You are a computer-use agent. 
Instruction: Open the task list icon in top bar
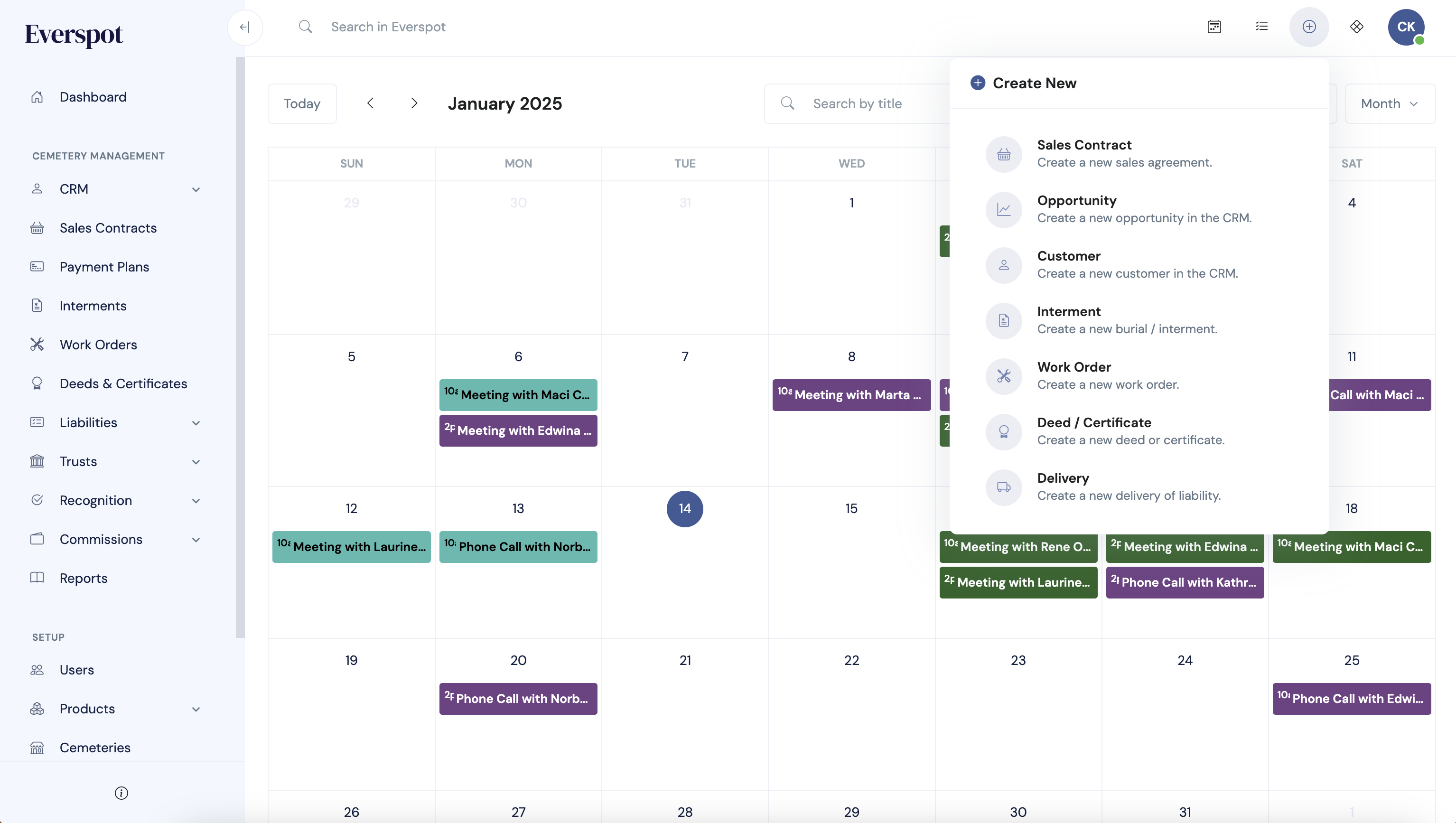pyautogui.click(x=1261, y=27)
